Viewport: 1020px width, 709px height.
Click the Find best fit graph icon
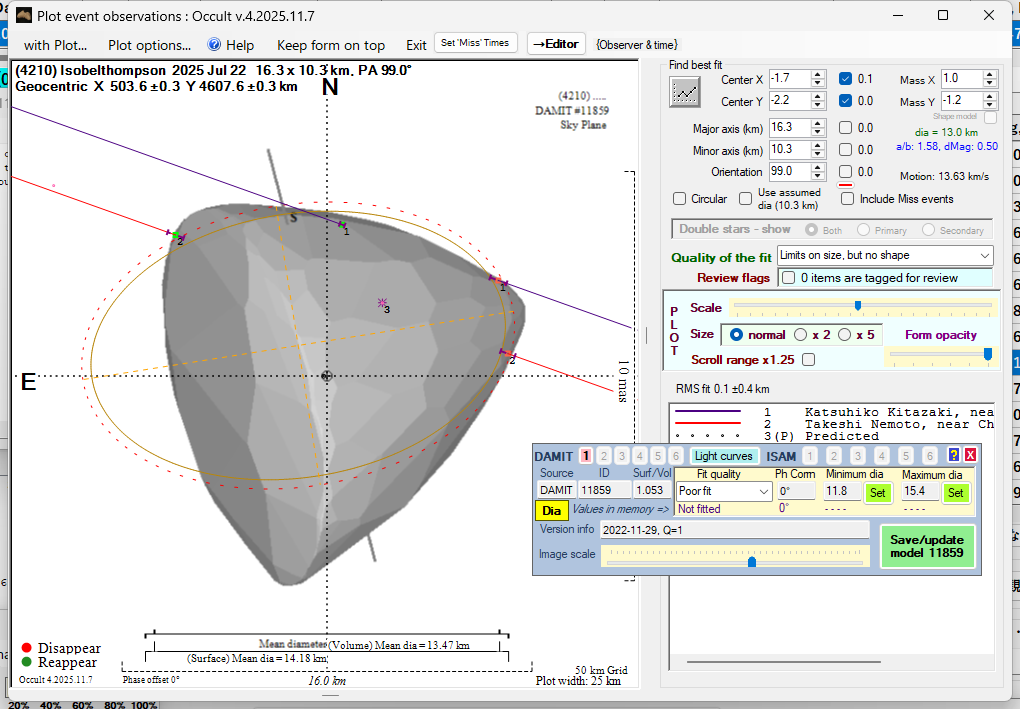click(685, 92)
